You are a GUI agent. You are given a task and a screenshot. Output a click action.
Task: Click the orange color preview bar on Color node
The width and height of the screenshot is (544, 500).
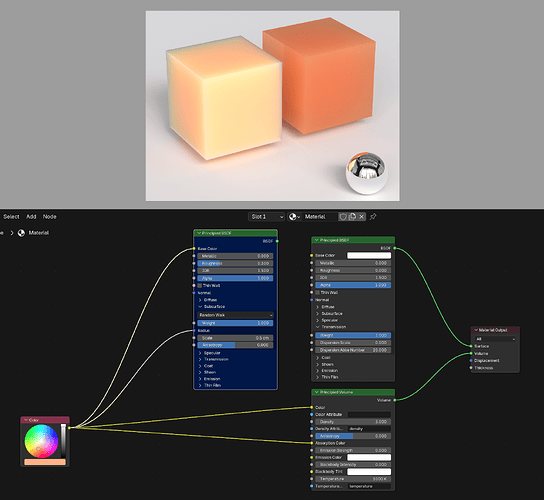tap(45, 462)
